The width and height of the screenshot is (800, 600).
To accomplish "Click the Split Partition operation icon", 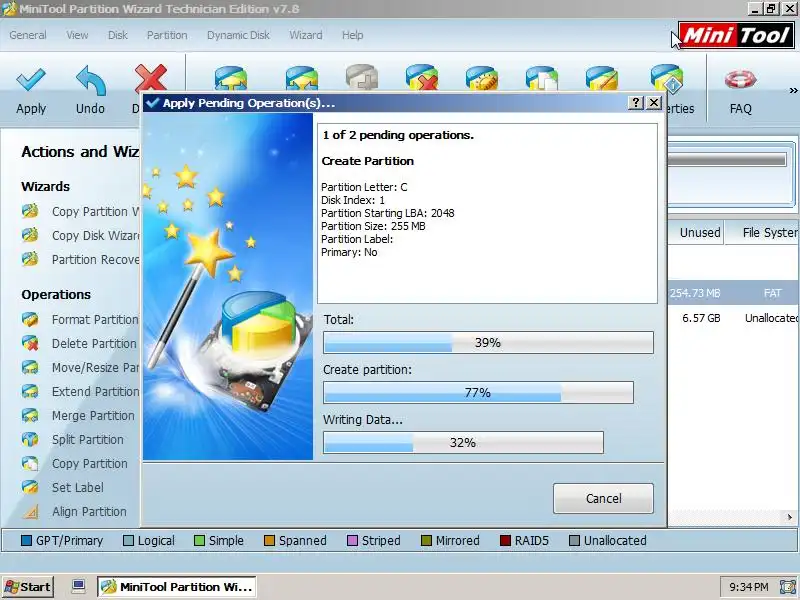I will (x=30, y=439).
